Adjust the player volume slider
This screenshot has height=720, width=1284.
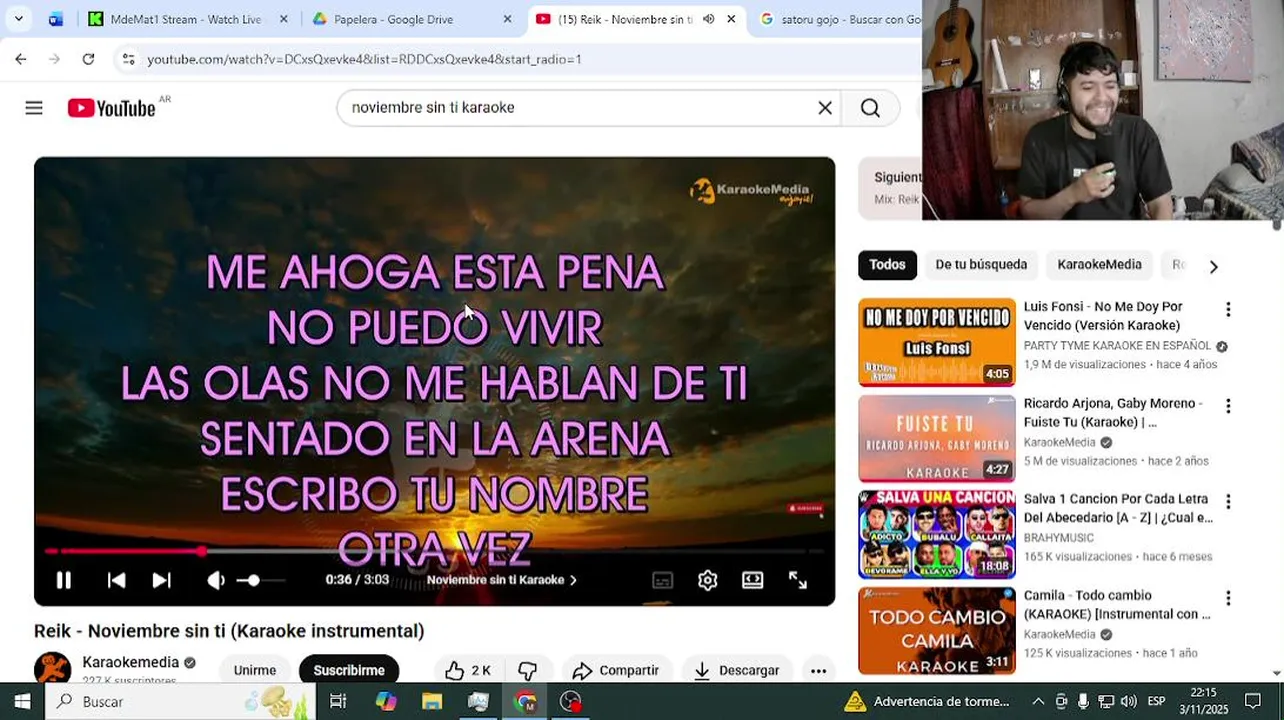(x=260, y=580)
